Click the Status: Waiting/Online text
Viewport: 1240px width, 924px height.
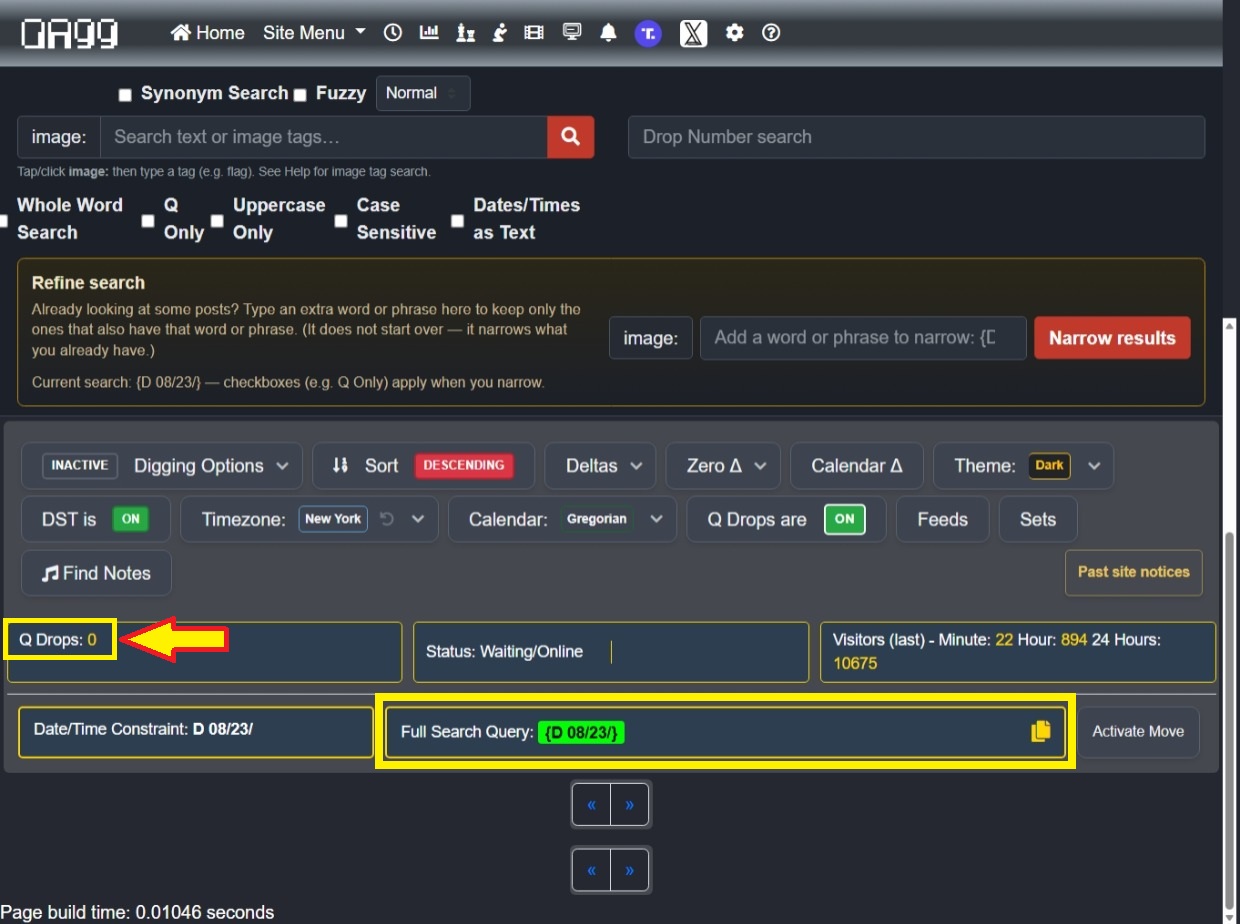click(504, 652)
